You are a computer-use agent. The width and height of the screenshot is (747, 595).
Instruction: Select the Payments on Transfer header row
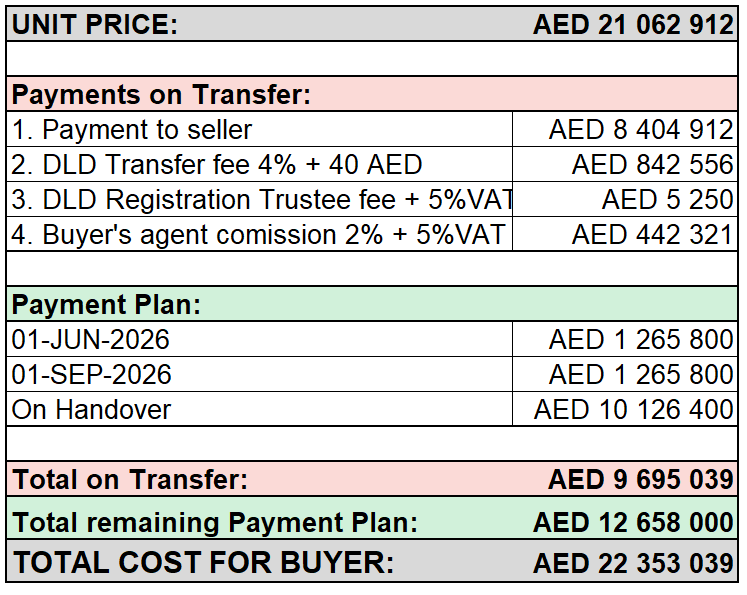tap(372, 94)
